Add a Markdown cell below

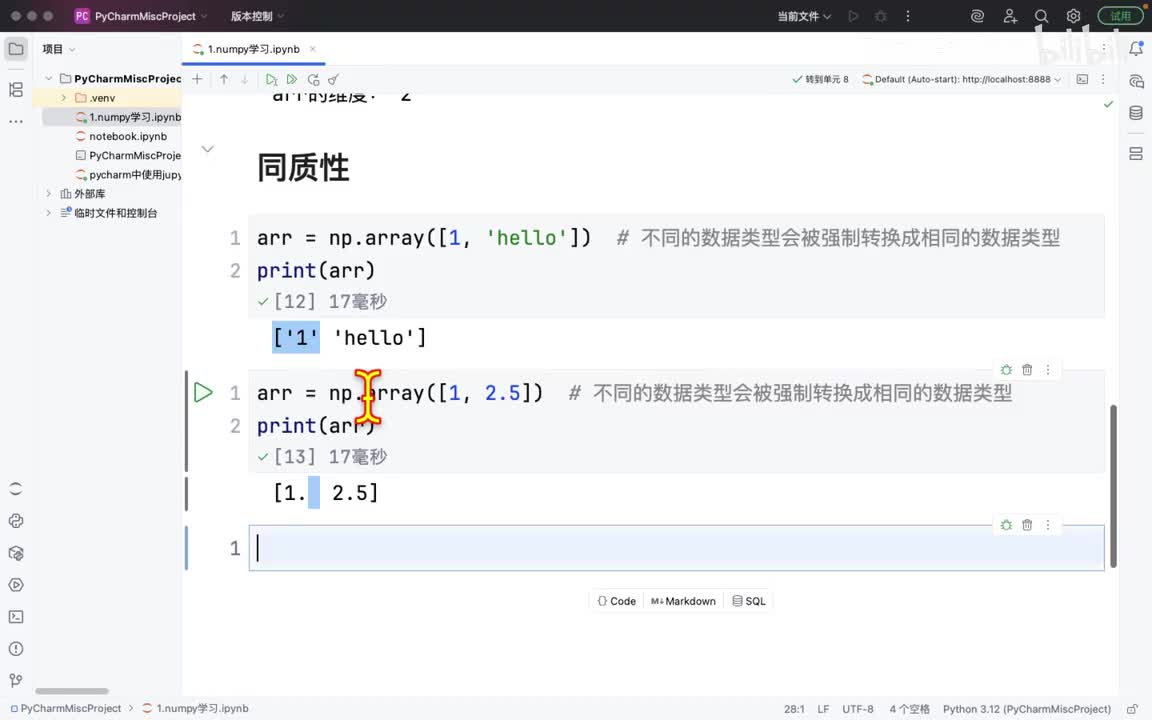[x=683, y=601]
